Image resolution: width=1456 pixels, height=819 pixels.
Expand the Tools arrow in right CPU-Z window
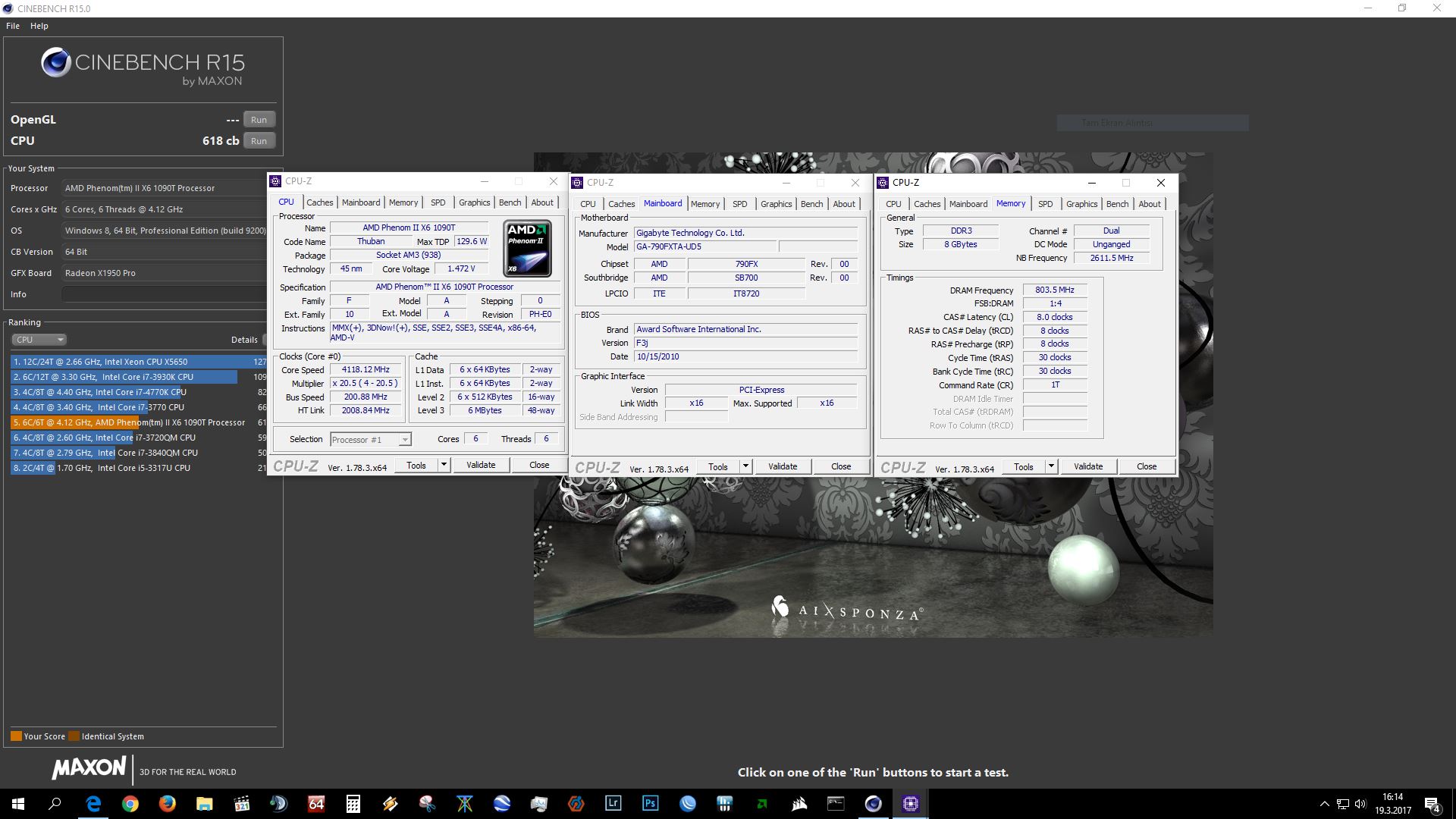coord(1051,467)
